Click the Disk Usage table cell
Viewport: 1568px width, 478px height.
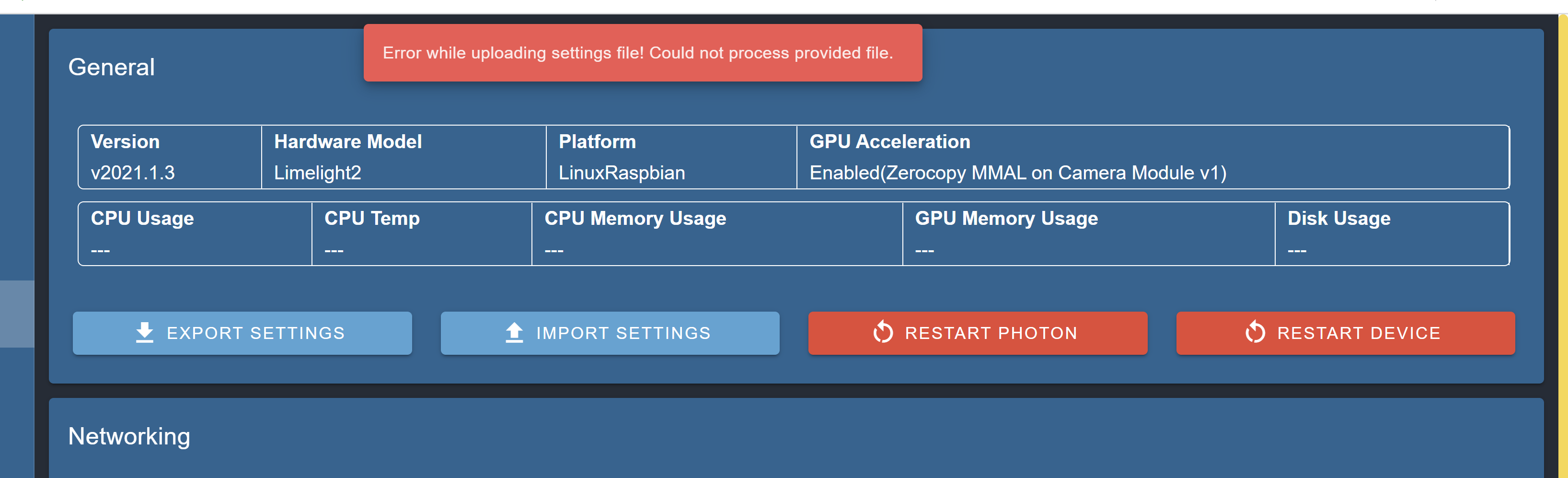point(1393,234)
